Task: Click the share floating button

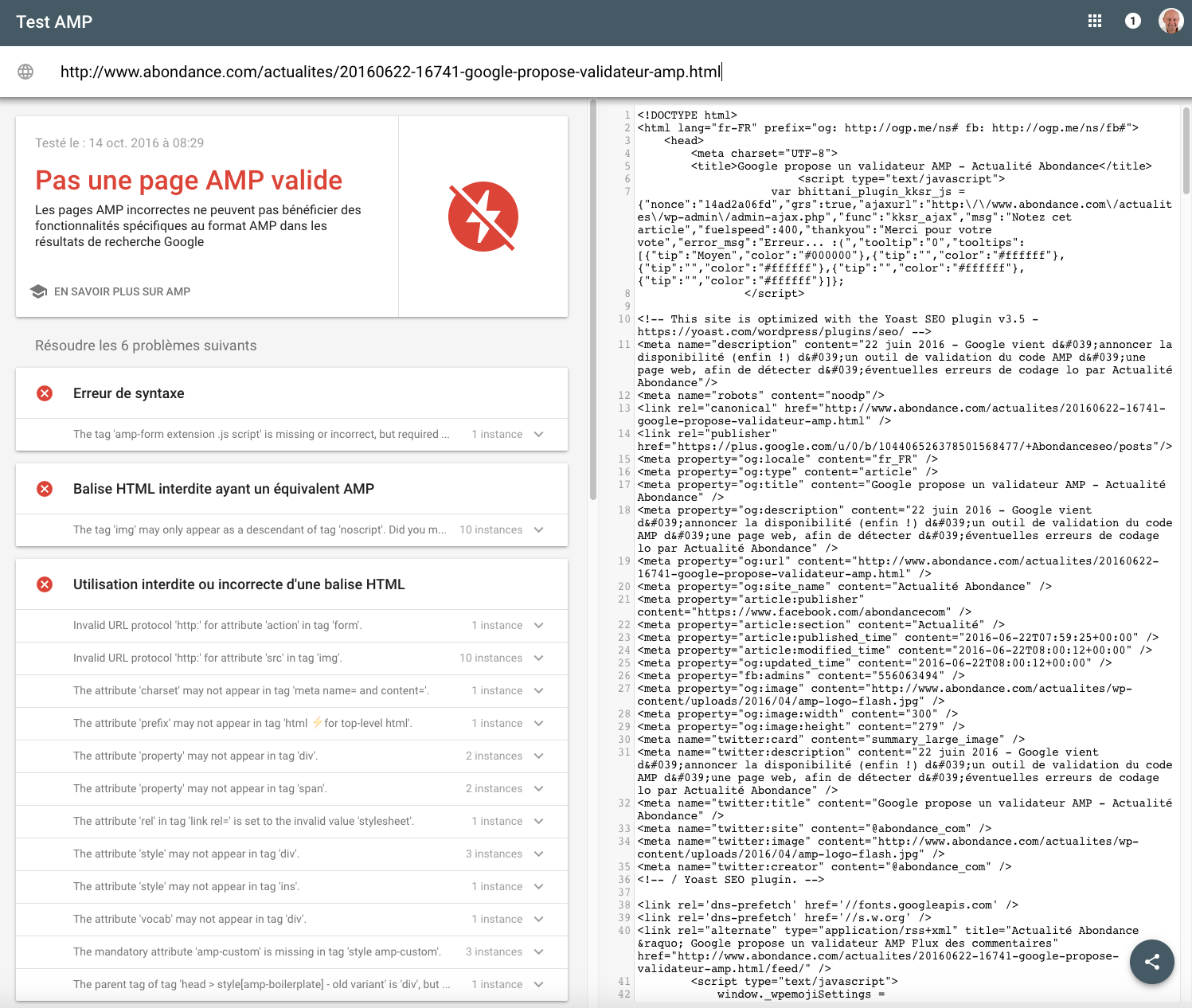Action: pos(1151,962)
